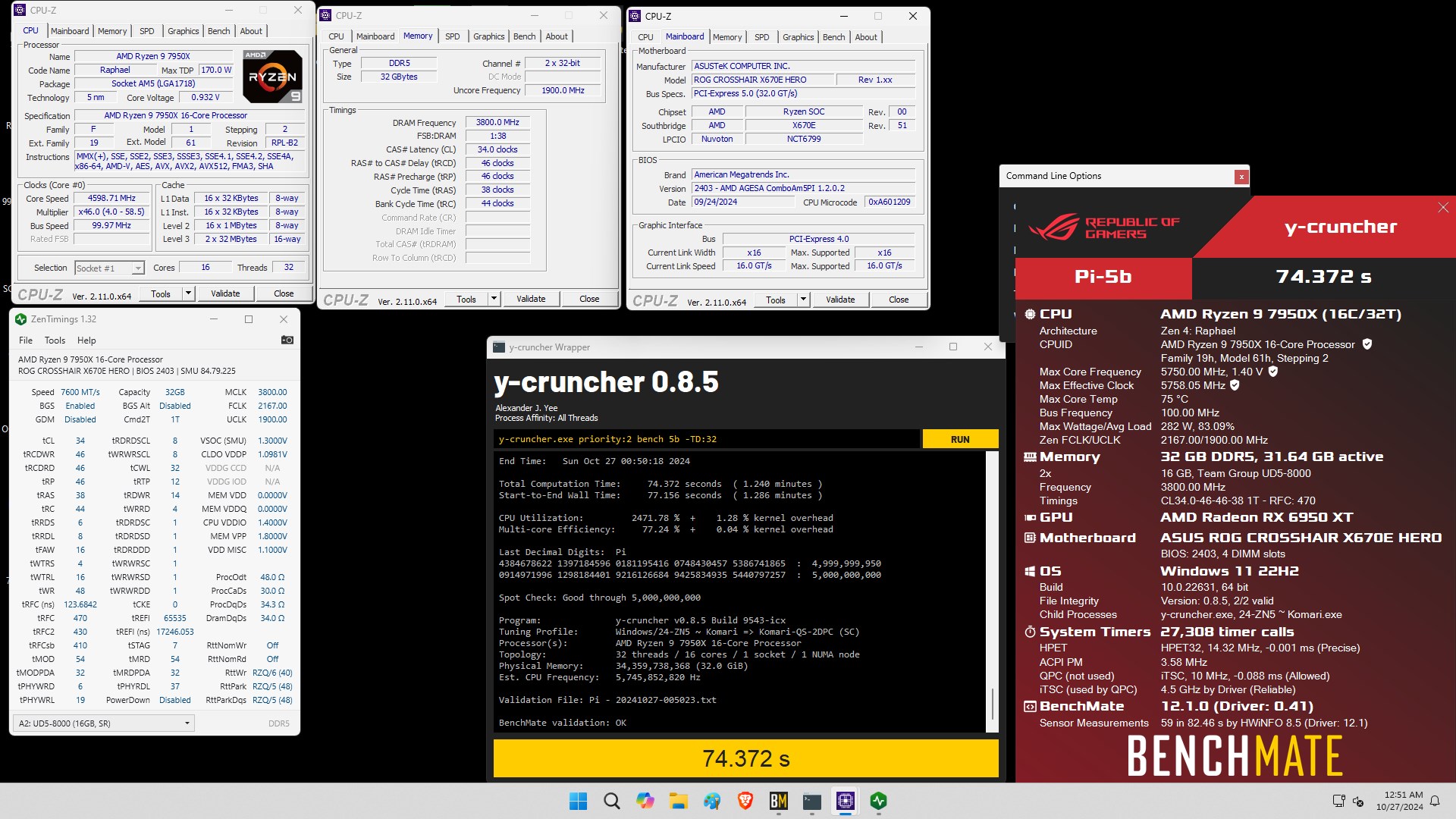
Task: Open the Brave browser taskbar icon
Action: coord(745,801)
